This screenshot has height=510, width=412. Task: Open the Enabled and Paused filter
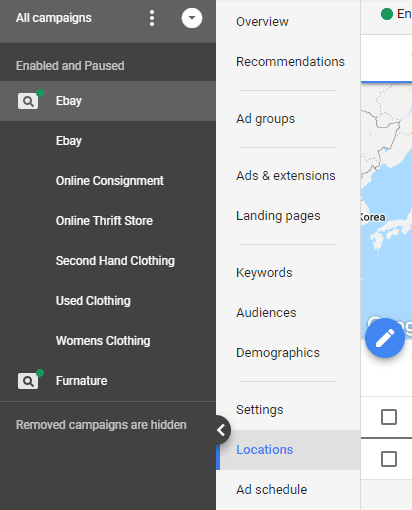pyautogui.click(x=70, y=66)
